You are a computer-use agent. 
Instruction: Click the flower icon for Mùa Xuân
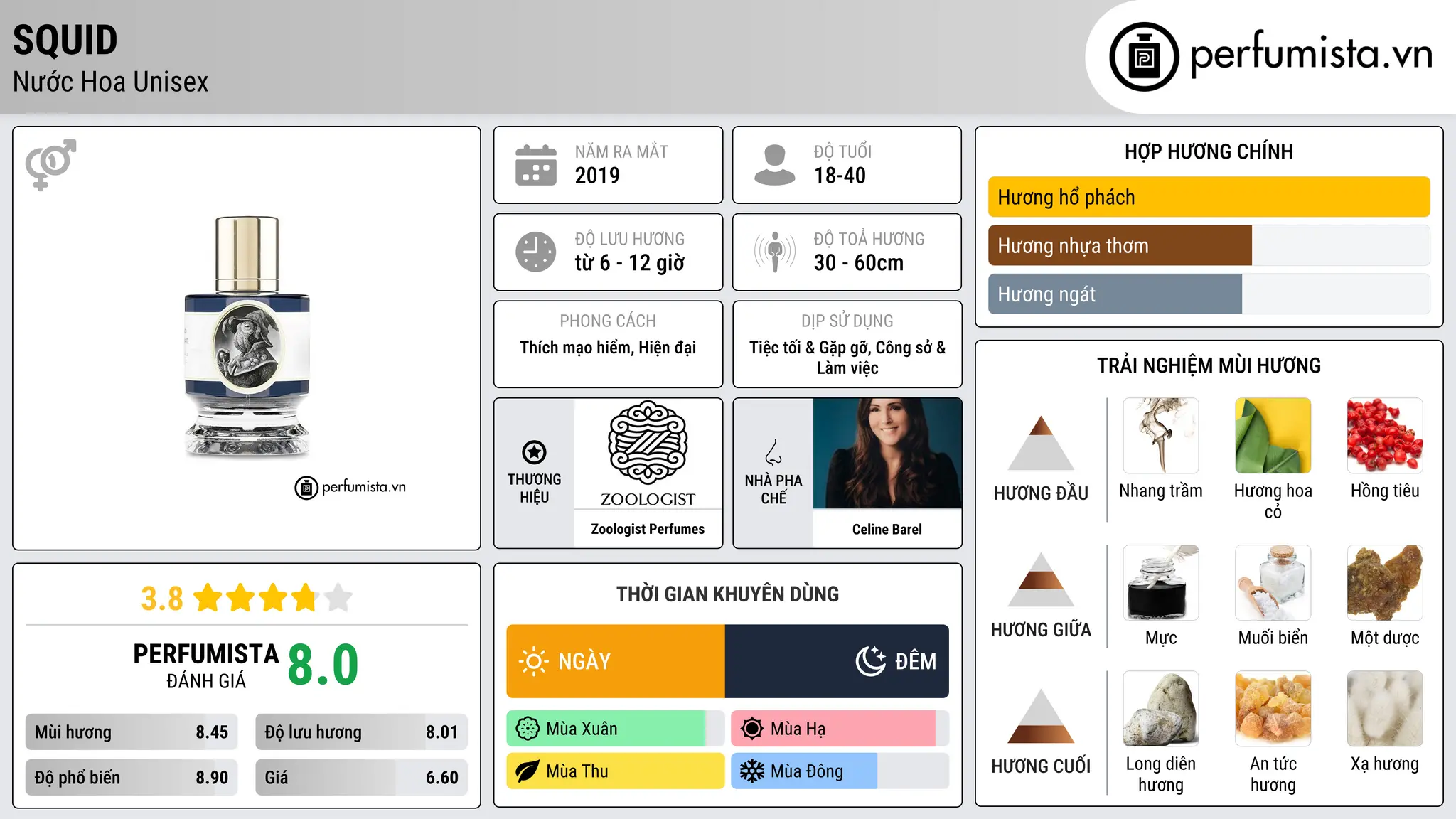pyautogui.click(x=528, y=729)
